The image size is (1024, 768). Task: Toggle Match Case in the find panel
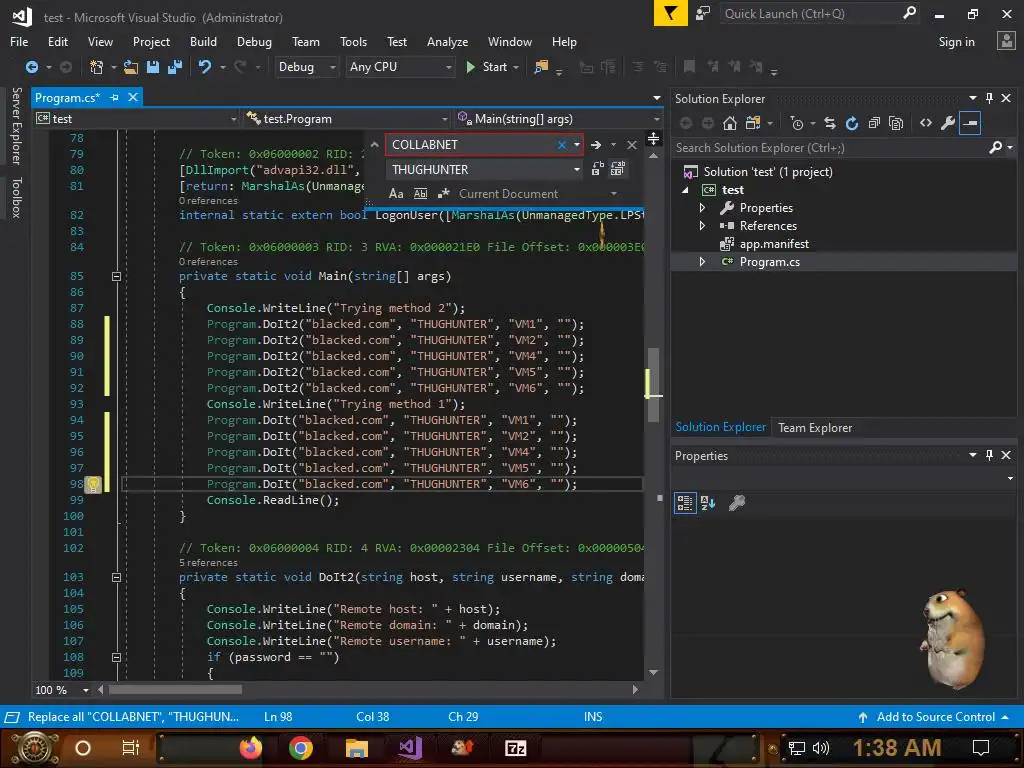coord(396,193)
